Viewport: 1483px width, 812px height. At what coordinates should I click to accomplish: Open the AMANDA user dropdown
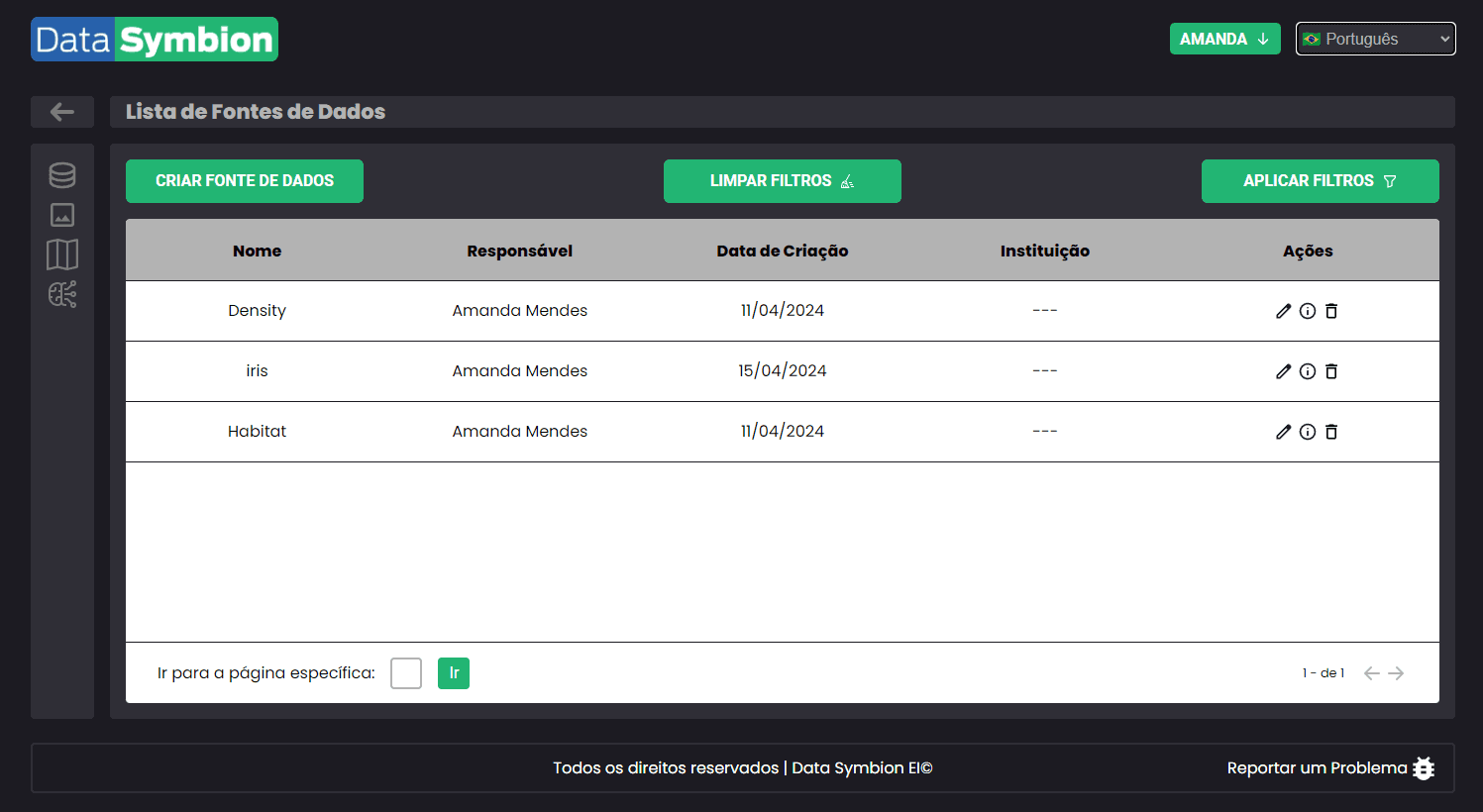[x=1225, y=39]
